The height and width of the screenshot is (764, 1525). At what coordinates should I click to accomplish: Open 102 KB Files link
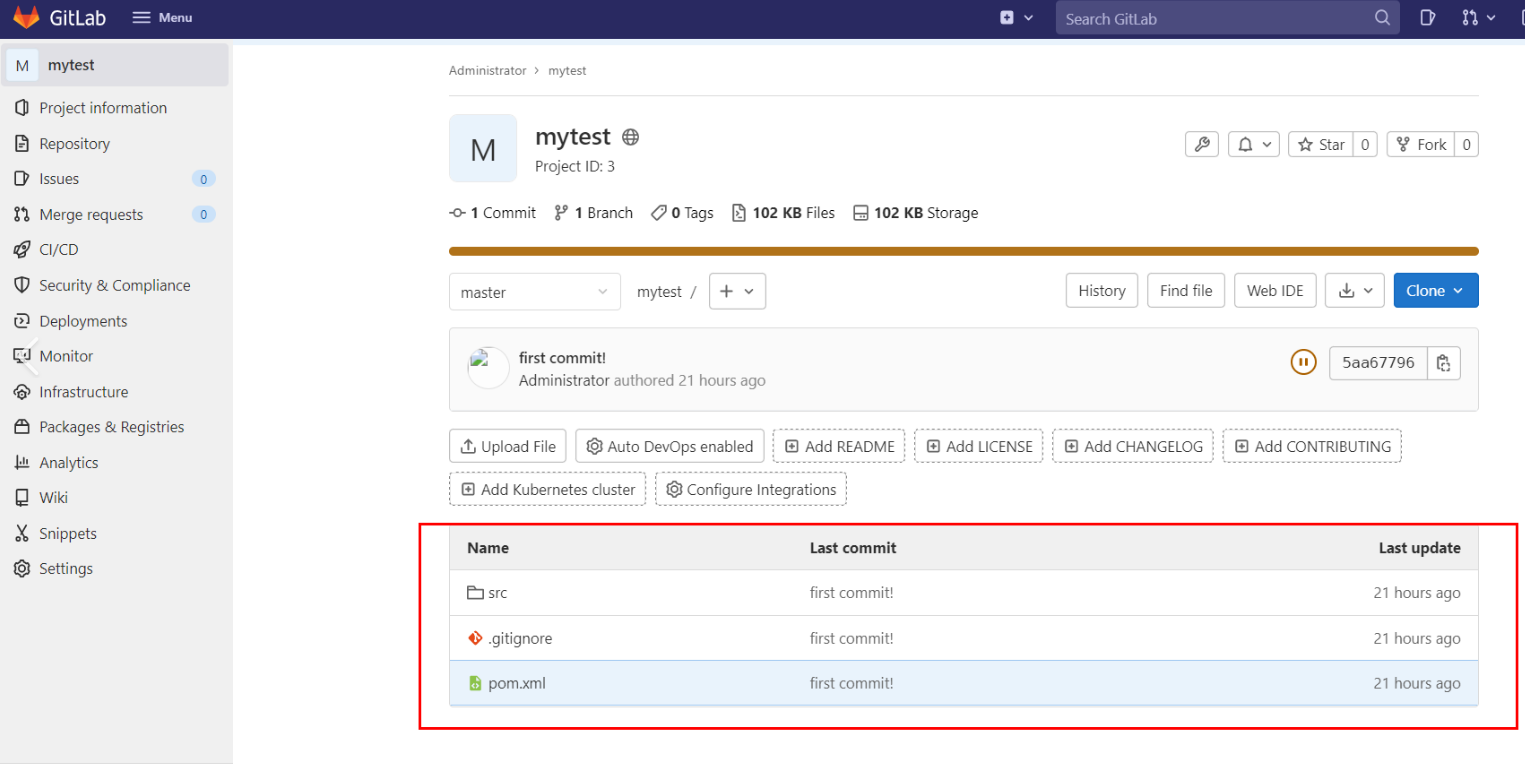(x=783, y=213)
